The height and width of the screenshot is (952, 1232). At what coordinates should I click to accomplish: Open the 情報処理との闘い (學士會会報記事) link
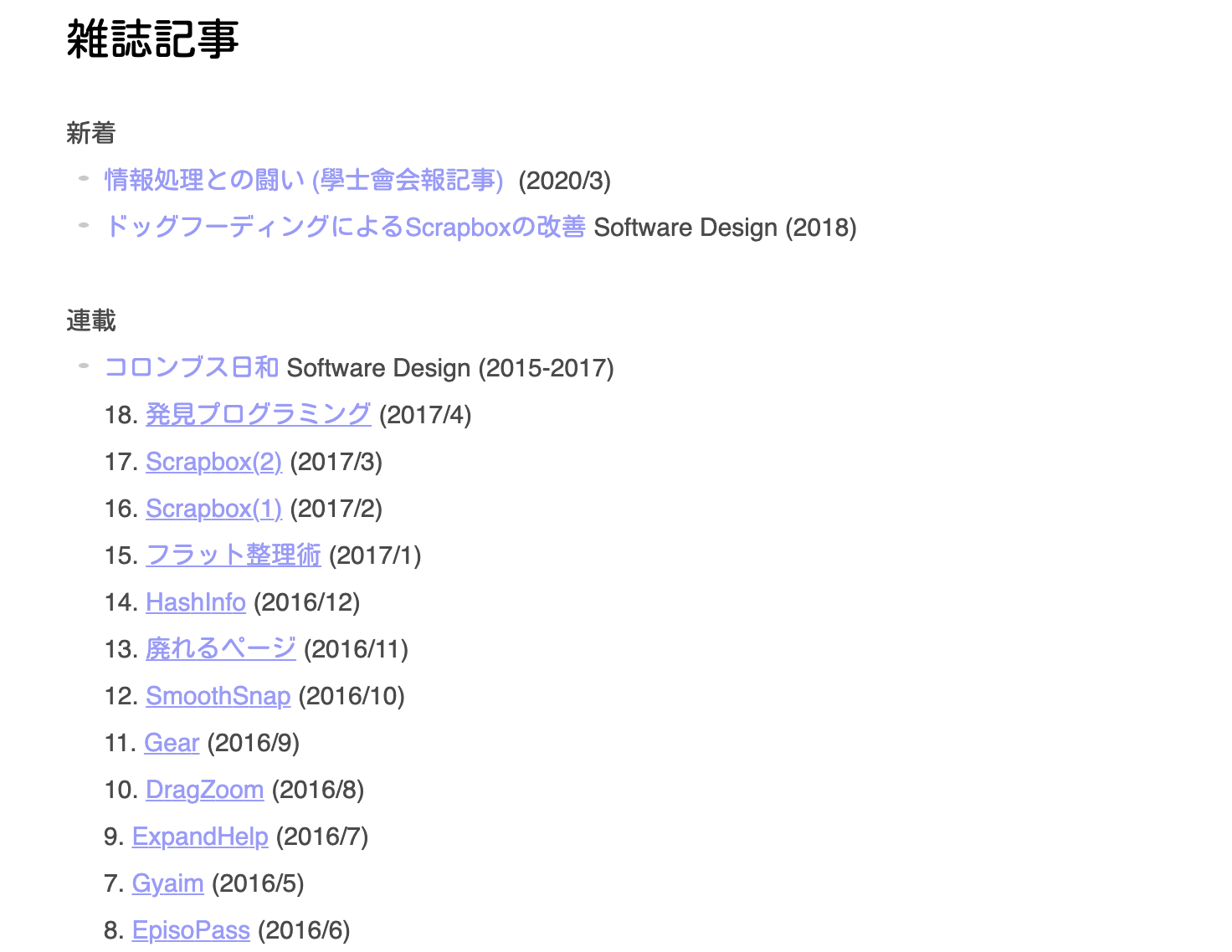pyautogui.click(x=304, y=180)
